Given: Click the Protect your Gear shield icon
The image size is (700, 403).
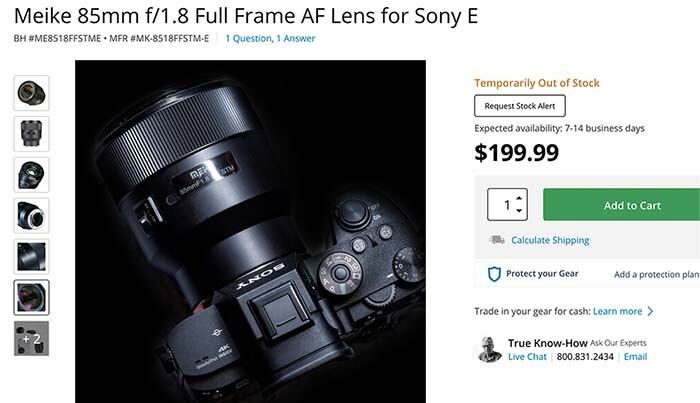Looking at the screenshot, I should click(x=493, y=274).
